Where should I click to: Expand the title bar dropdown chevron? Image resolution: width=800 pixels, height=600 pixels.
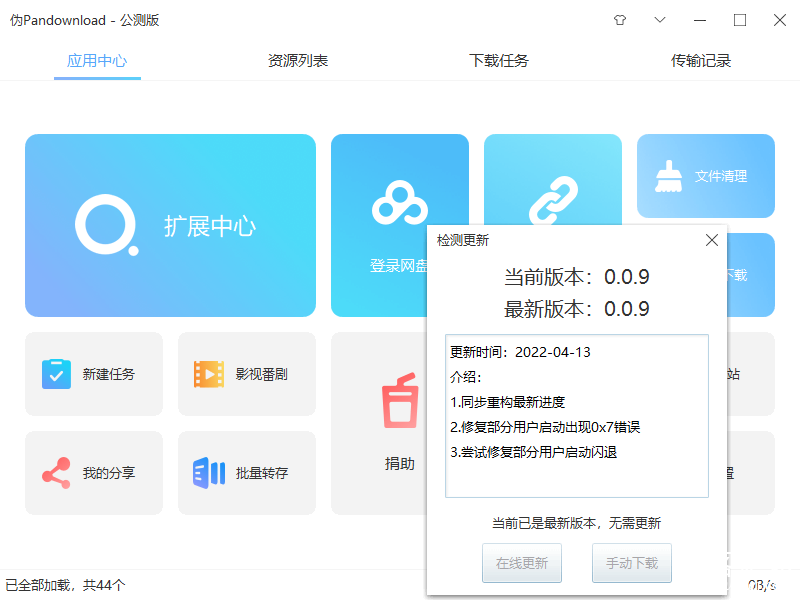(x=660, y=20)
